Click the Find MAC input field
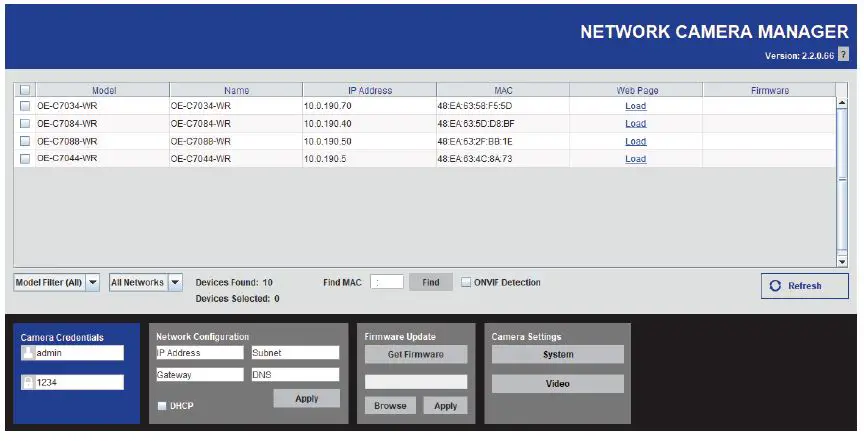 [387, 282]
